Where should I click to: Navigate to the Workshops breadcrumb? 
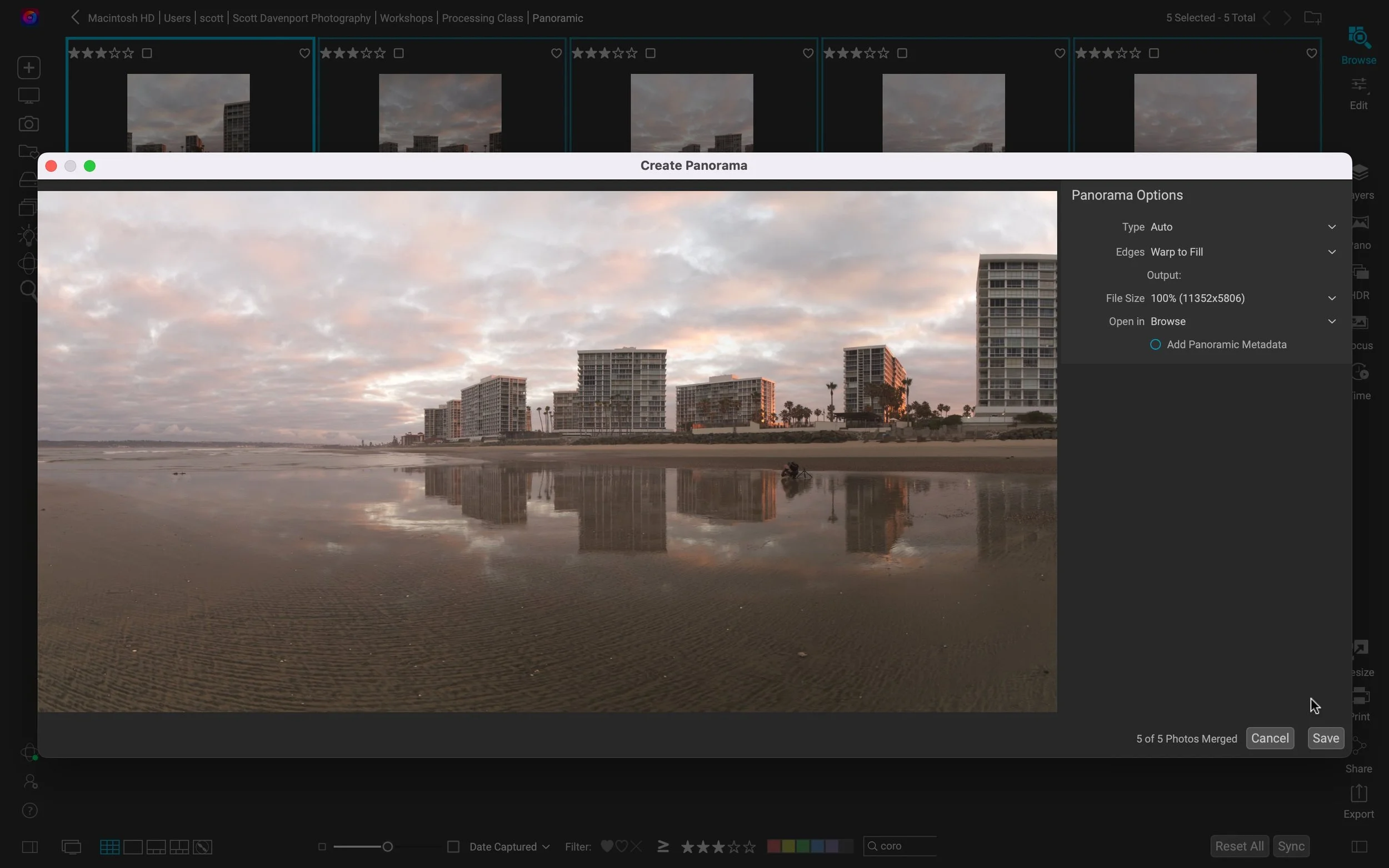tap(406, 18)
